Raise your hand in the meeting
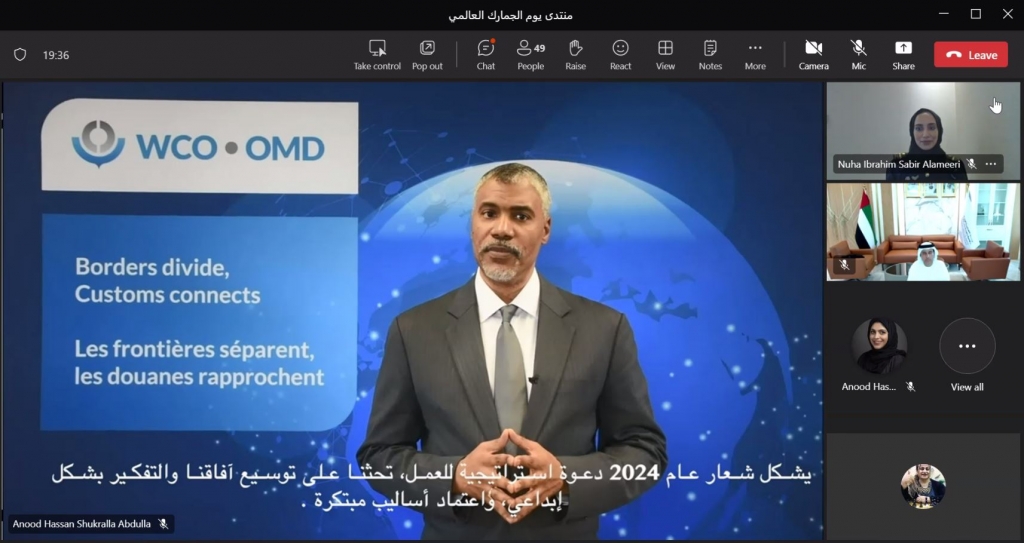Screen dimensions: 1024x543 coord(576,48)
